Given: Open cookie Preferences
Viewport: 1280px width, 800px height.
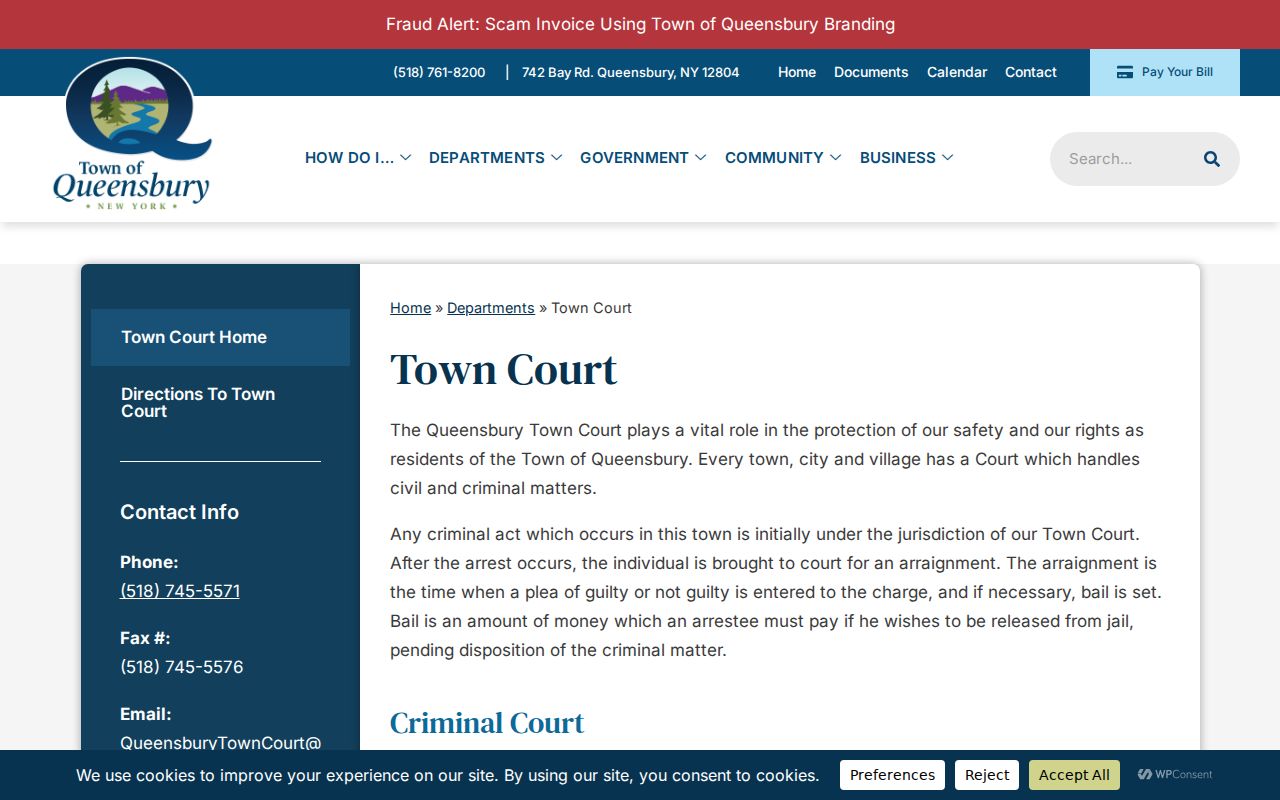Looking at the screenshot, I should tap(892, 775).
